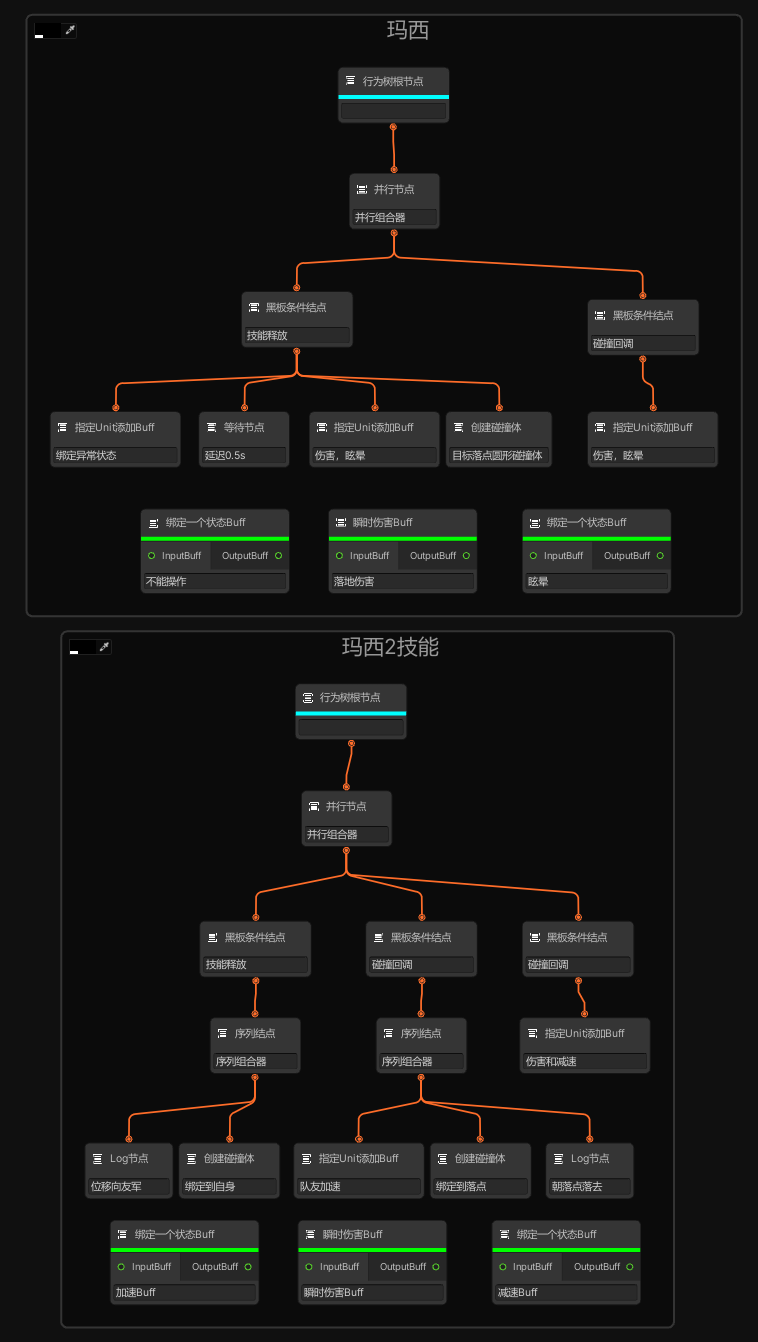The image size is (758, 1342).
Task: Click the 绑定异常状态 description field
Action: (x=116, y=455)
